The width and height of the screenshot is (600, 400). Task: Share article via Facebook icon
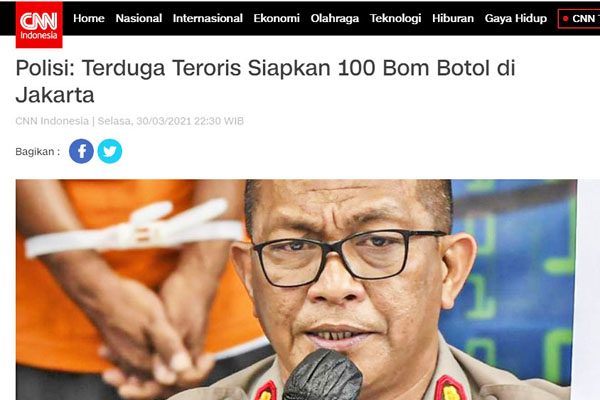[81, 151]
